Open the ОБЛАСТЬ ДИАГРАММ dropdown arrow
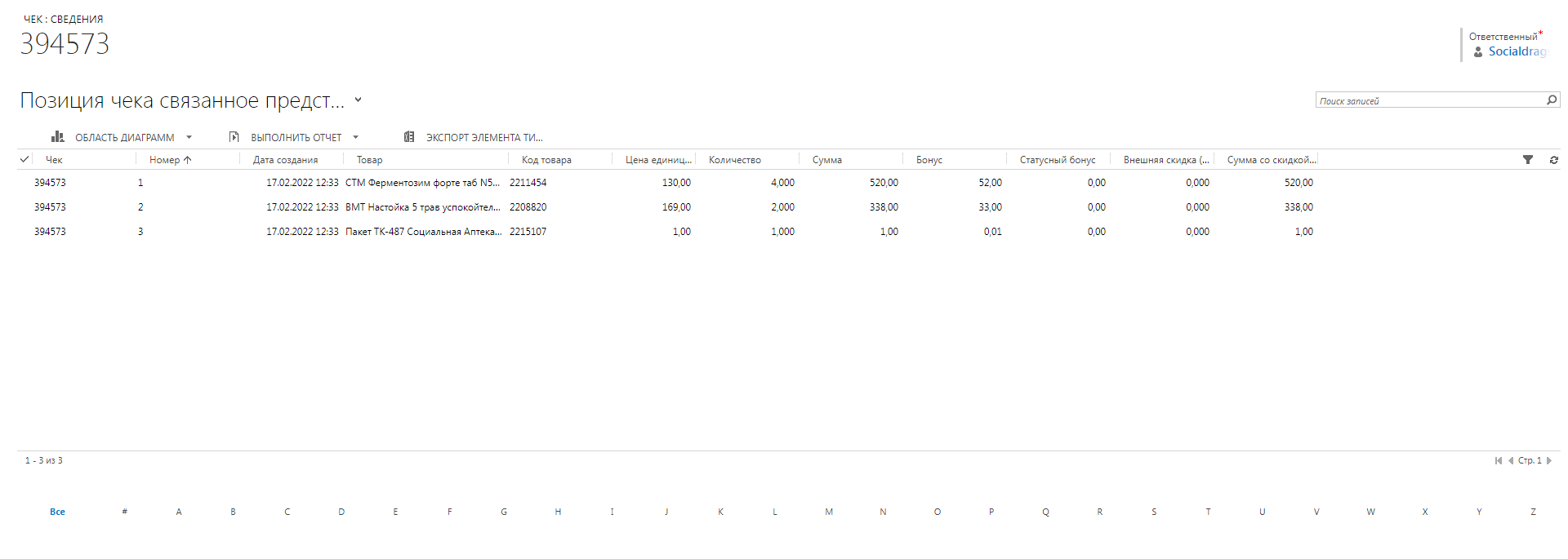1568x559 pixels. pos(189,137)
